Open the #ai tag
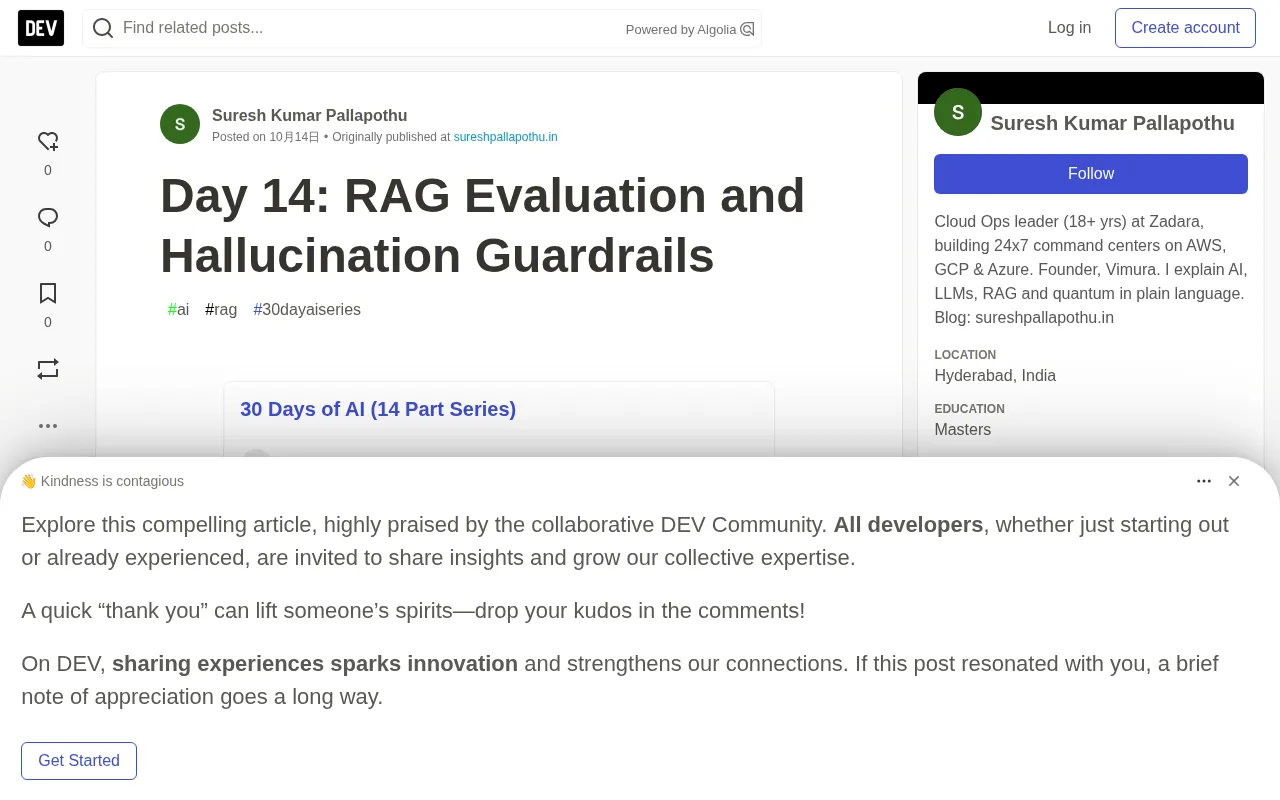The height and width of the screenshot is (800, 1280). (178, 310)
